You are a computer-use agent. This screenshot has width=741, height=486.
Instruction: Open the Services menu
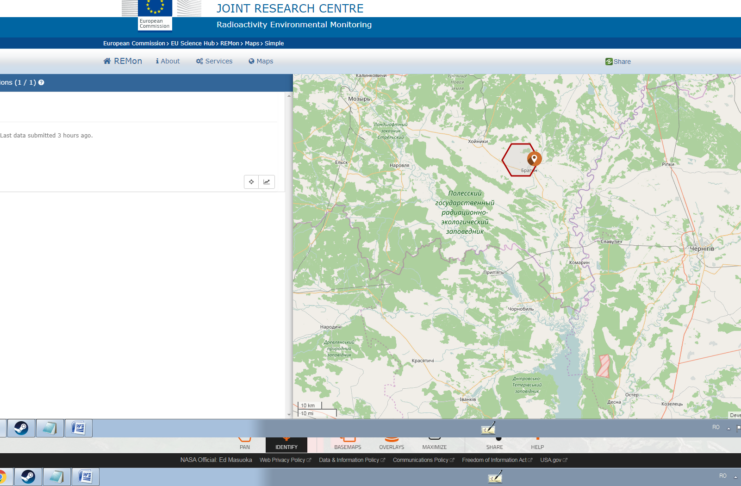pyautogui.click(x=214, y=61)
